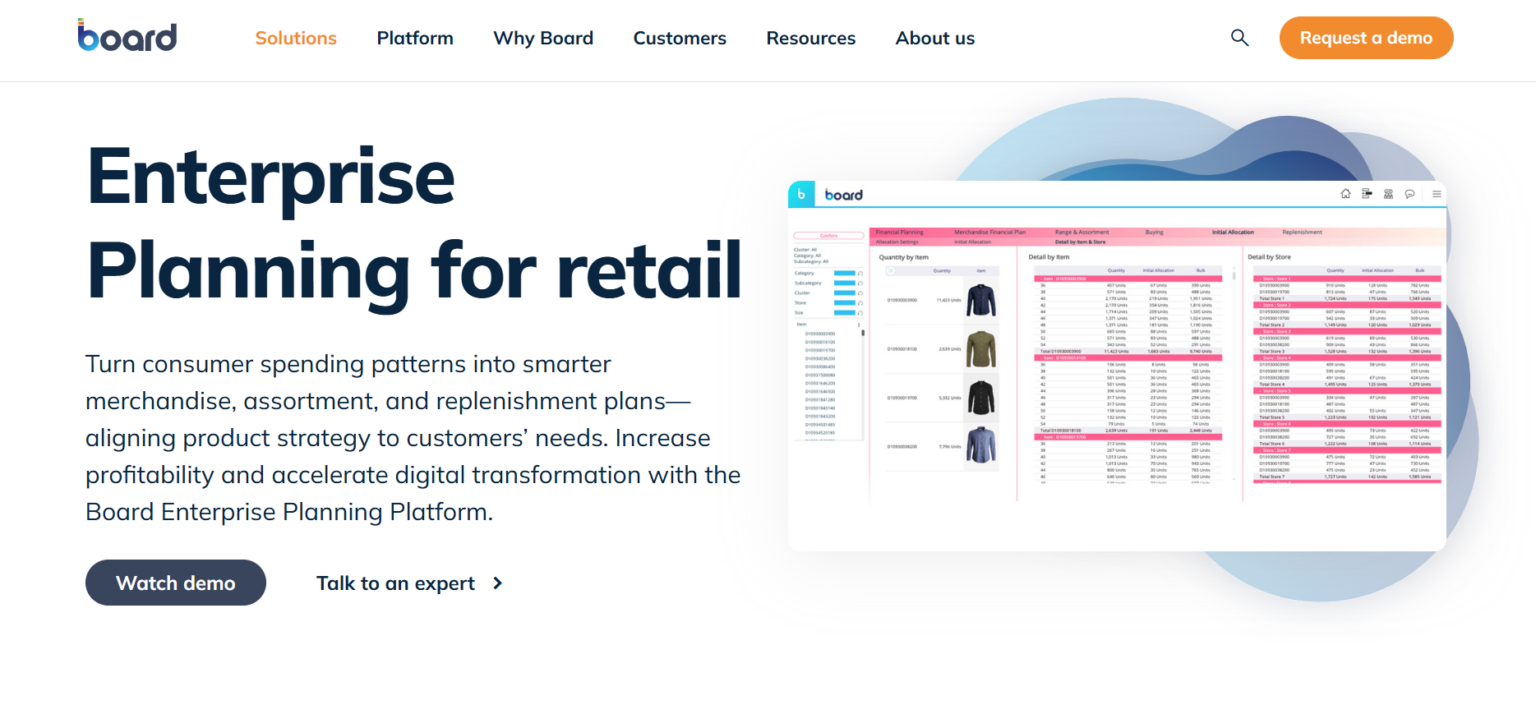
Task: Open the Platform dropdown menu
Action: pos(415,38)
